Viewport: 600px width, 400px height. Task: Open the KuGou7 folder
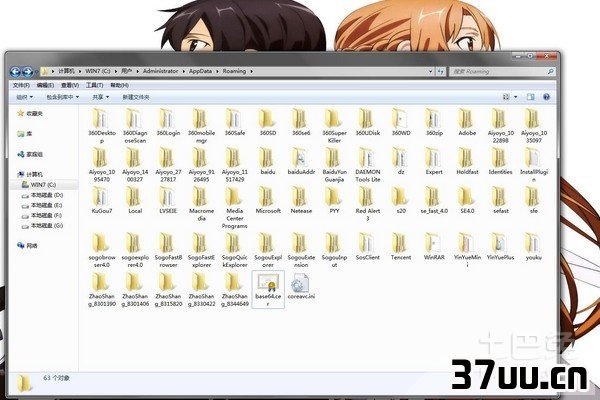point(102,200)
